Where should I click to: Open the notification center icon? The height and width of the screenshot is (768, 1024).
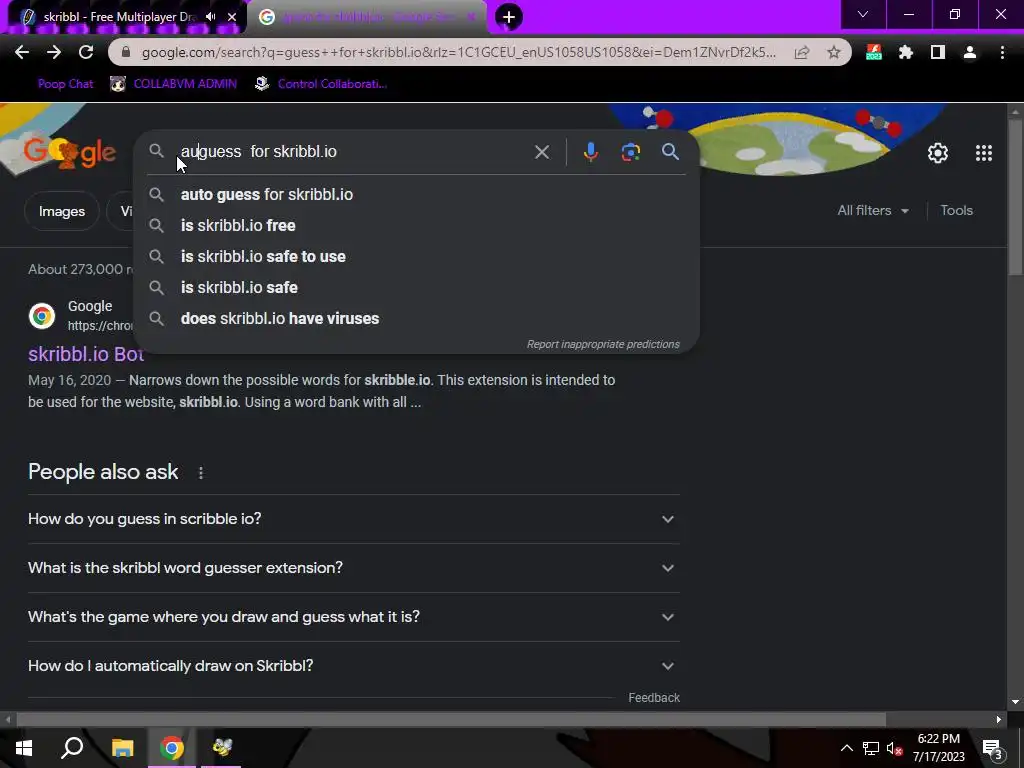click(x=993, y=748)
